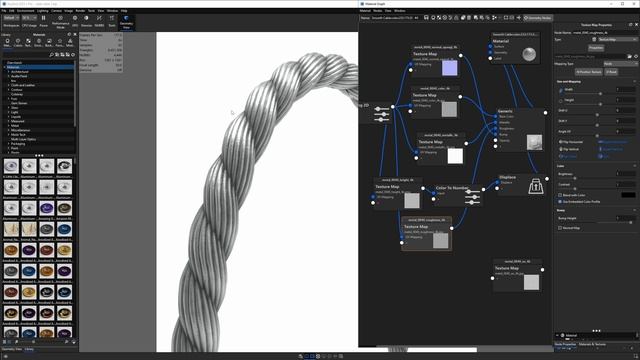Viewport: 640px width, 360px height.
Task: Select Colors tab icon in Library
Action: pyautogui.click(x=18, y=42)
